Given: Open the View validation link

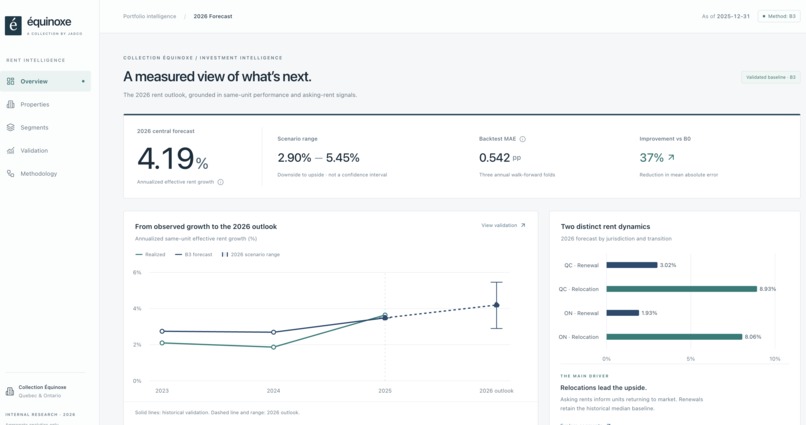Looking at the screenshot, I should (503, 225).
